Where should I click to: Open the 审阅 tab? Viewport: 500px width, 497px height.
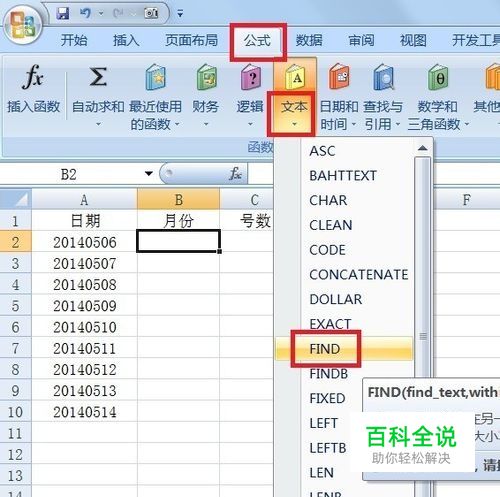(x=361, y=40)
